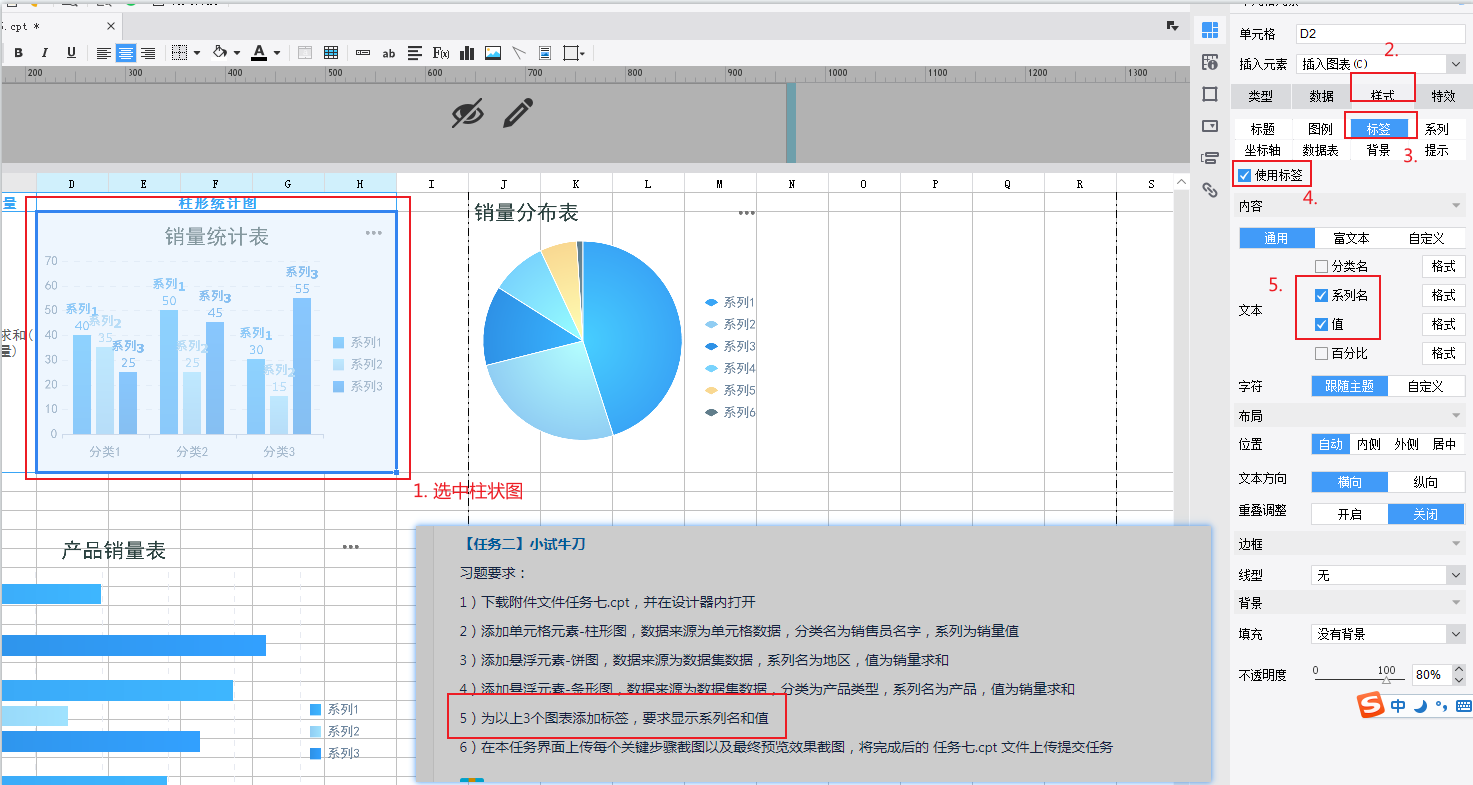This screenshot has height=785, width=1473.
Task: Apply italic formatting from the toolbar
Action: (x=44, y=53)
